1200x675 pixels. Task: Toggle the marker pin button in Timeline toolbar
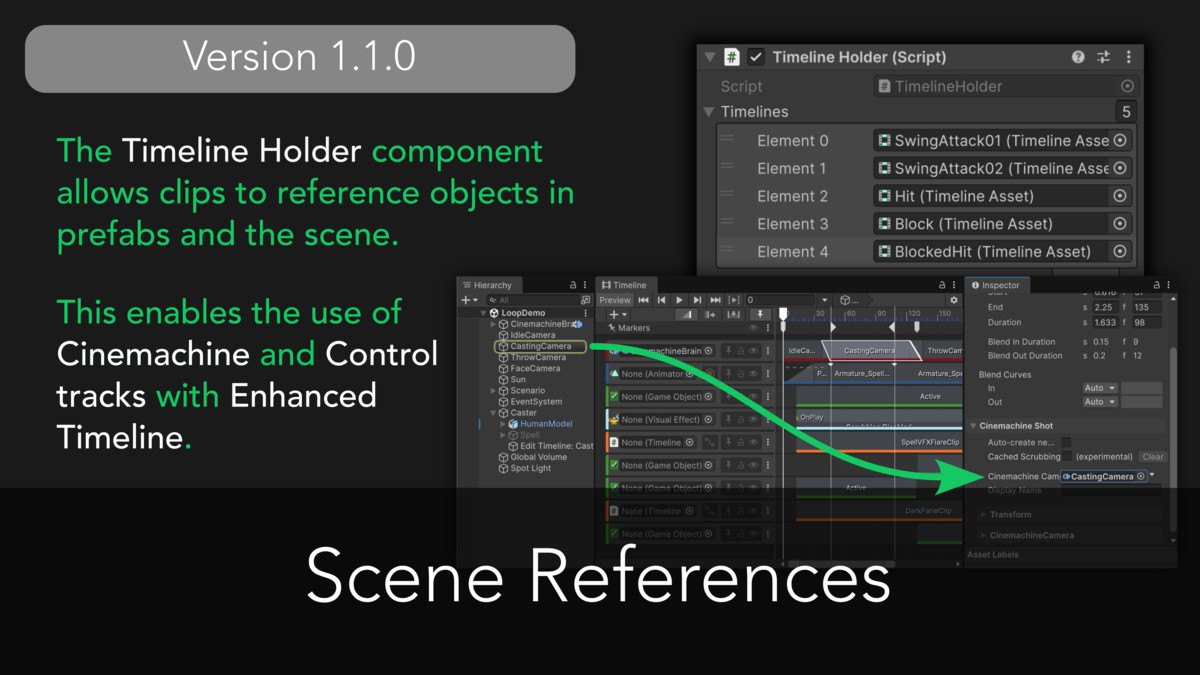tap(760, 314)
